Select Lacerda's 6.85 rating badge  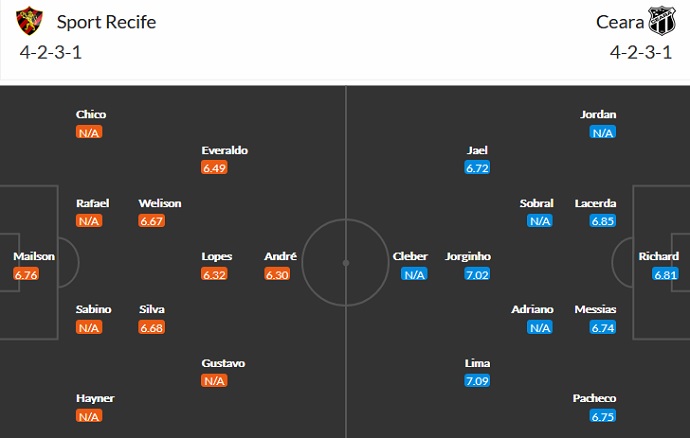point(602,221)
